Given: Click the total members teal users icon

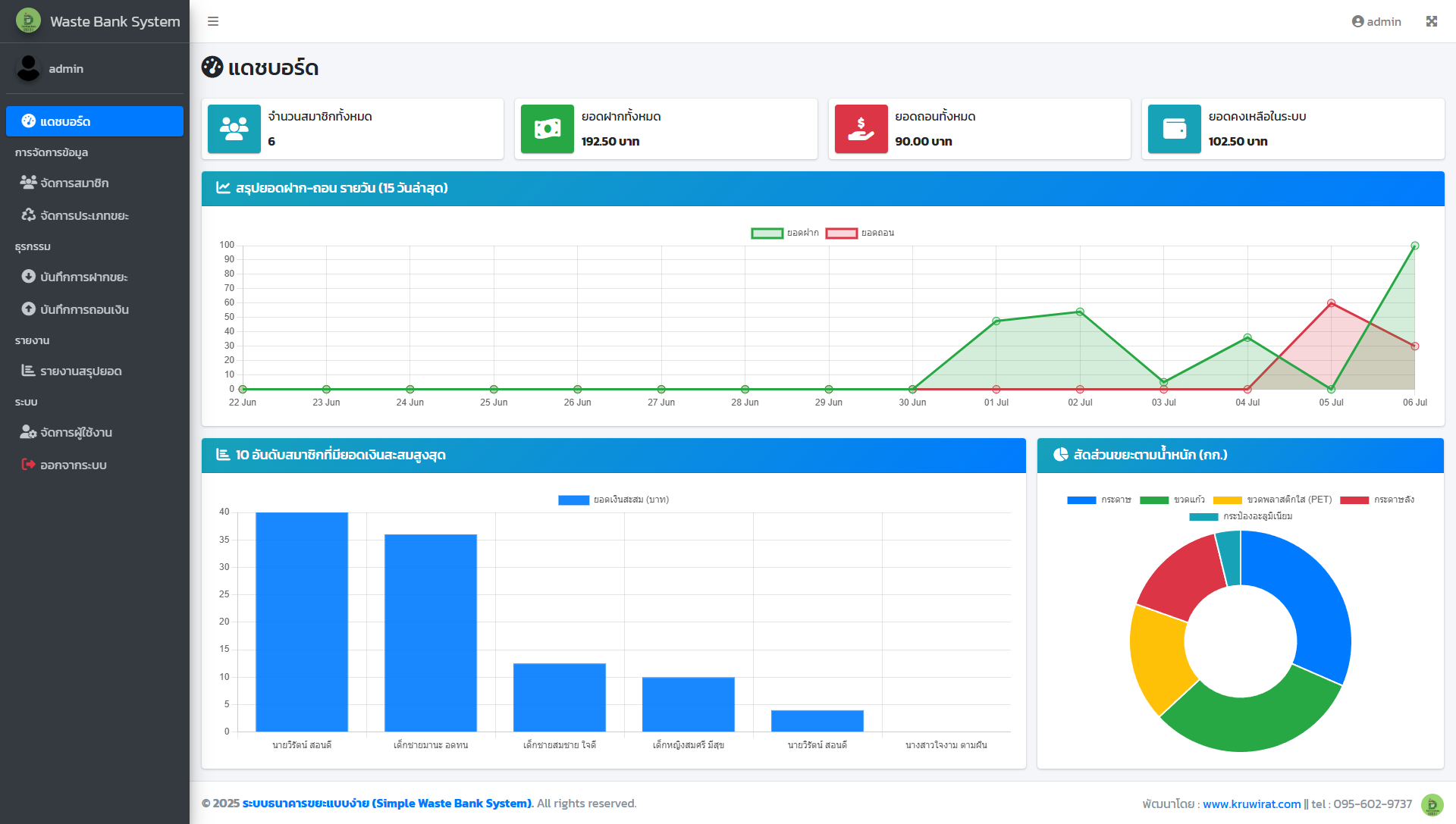Looking at the screenshot, I should click(234, 129).
